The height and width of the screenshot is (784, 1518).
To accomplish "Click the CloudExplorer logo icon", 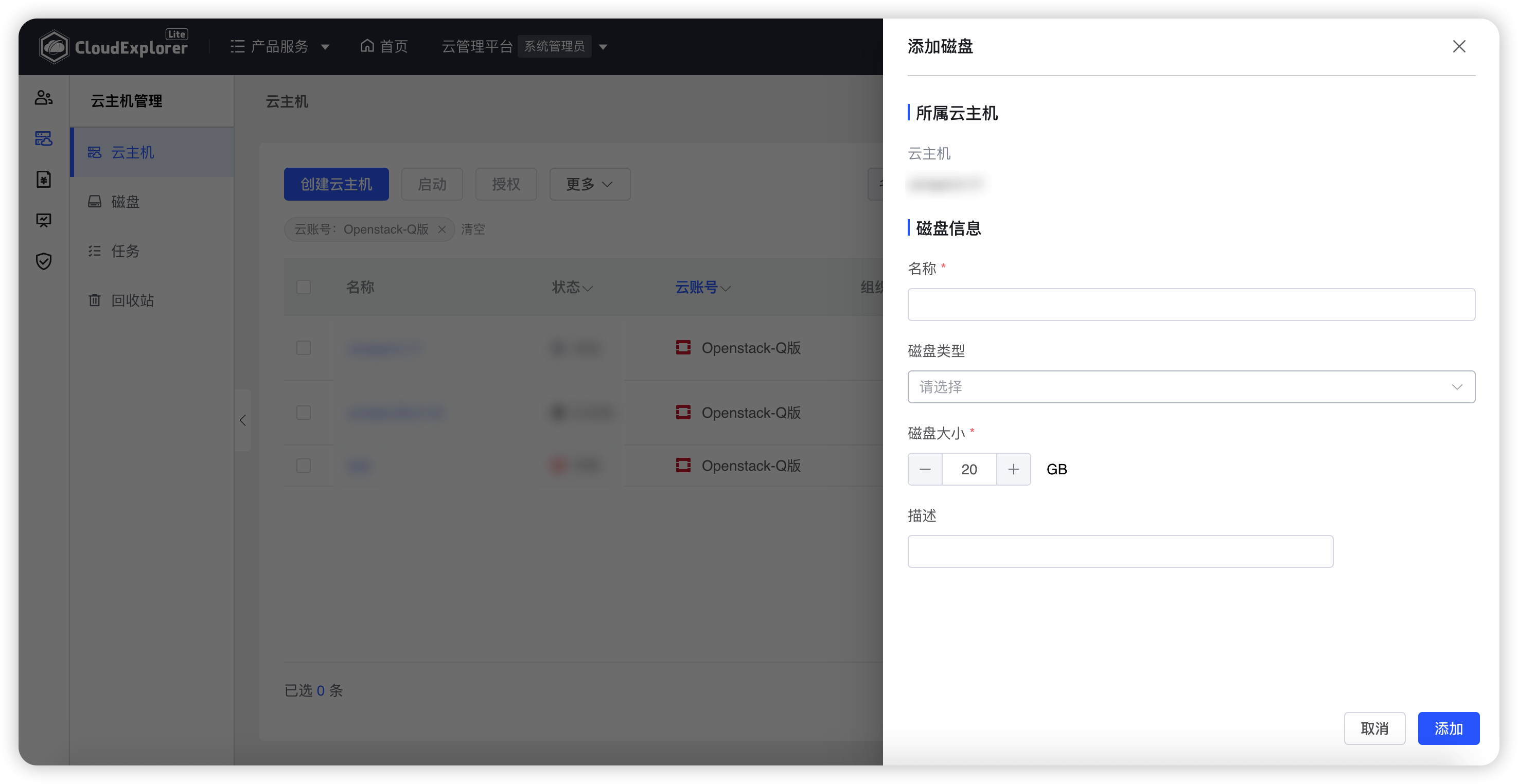I will coord(54,46).
